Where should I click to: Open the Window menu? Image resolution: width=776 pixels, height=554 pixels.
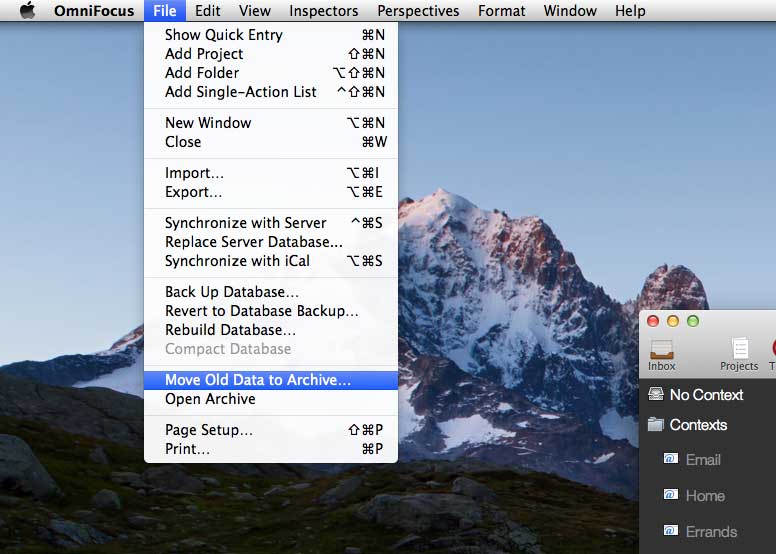[x=570, y=10]
